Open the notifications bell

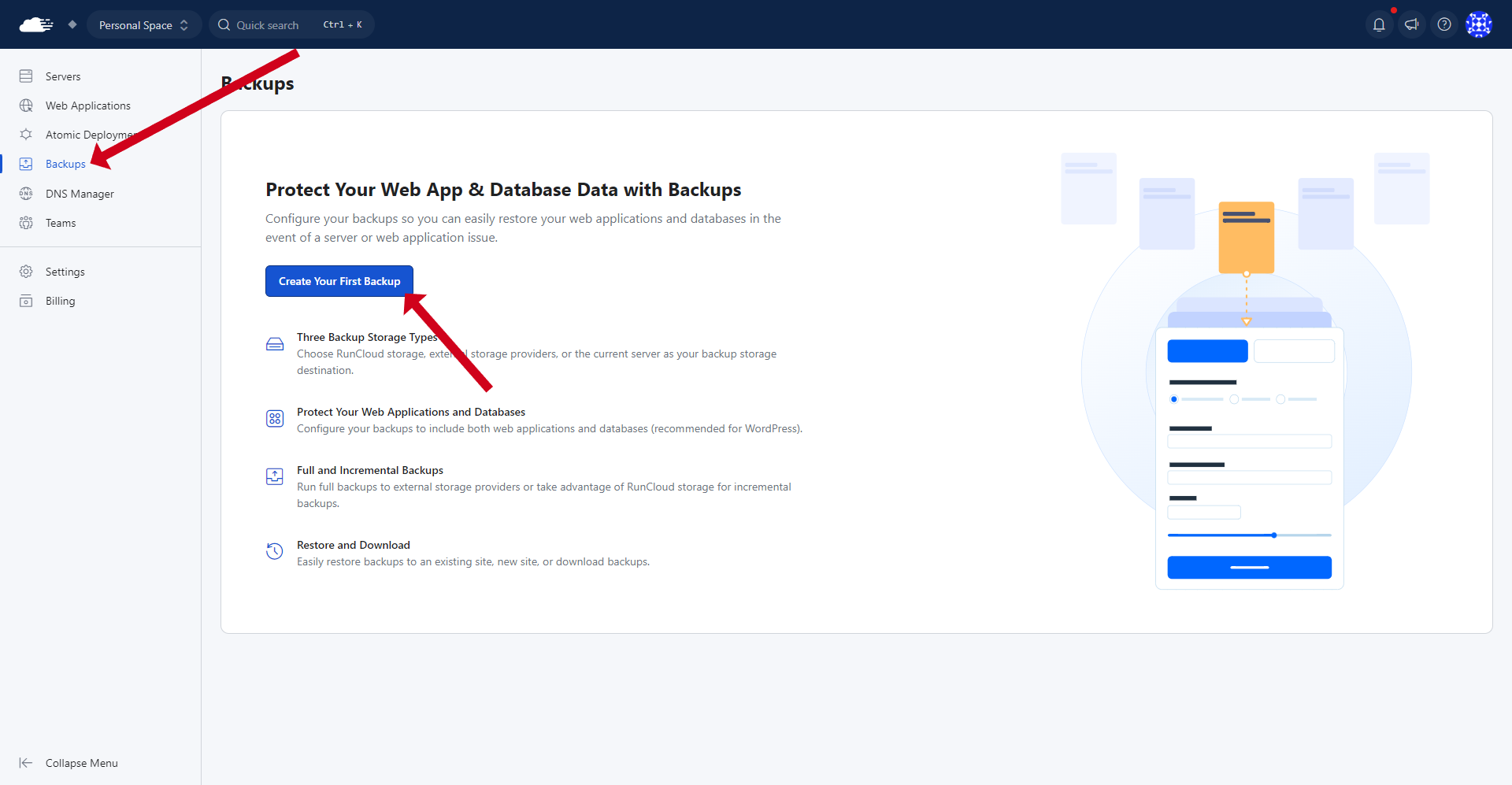(x=1379, y=24)
